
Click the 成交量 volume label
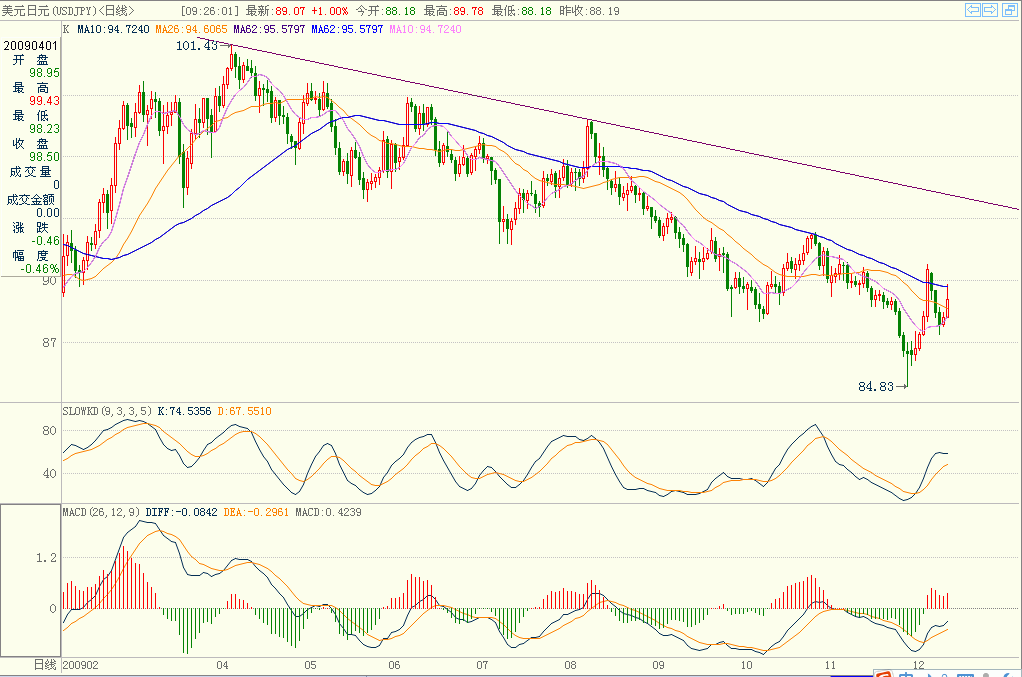[31, 171]
